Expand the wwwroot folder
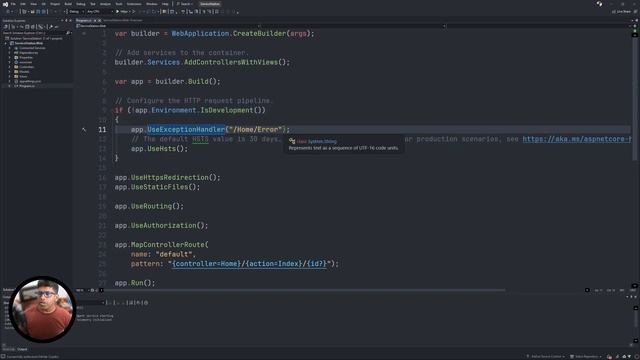 (x=10, y=62)
